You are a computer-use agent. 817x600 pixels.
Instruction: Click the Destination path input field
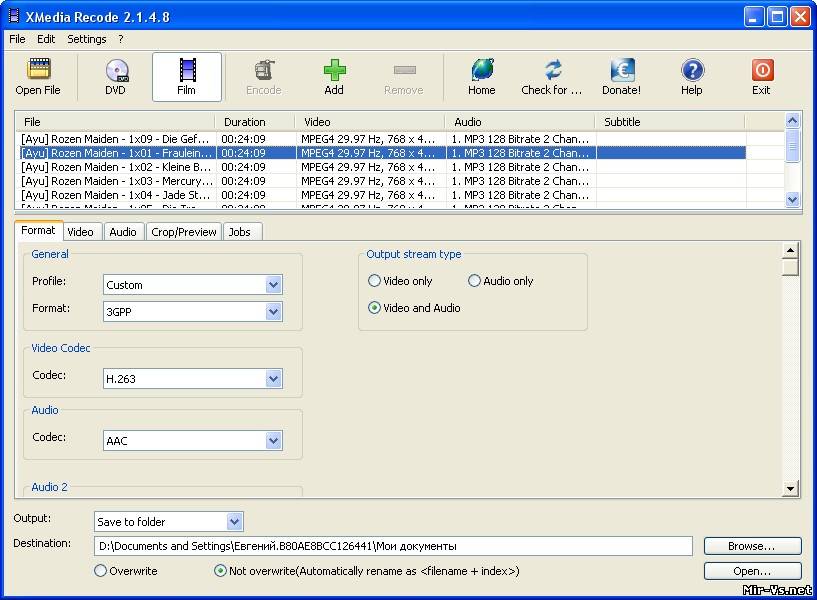pos(393,546)
